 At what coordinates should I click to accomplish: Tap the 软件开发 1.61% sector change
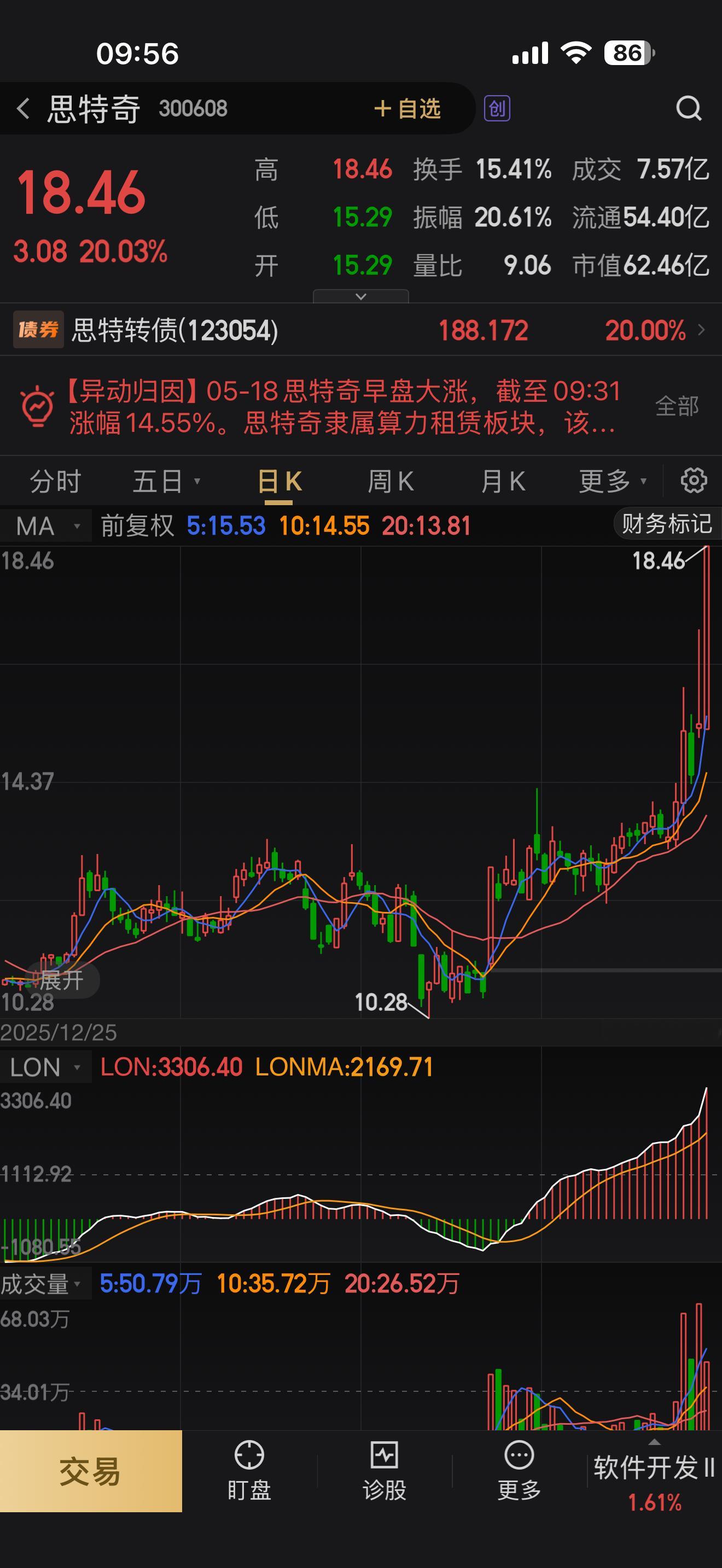click(654, 1502)
